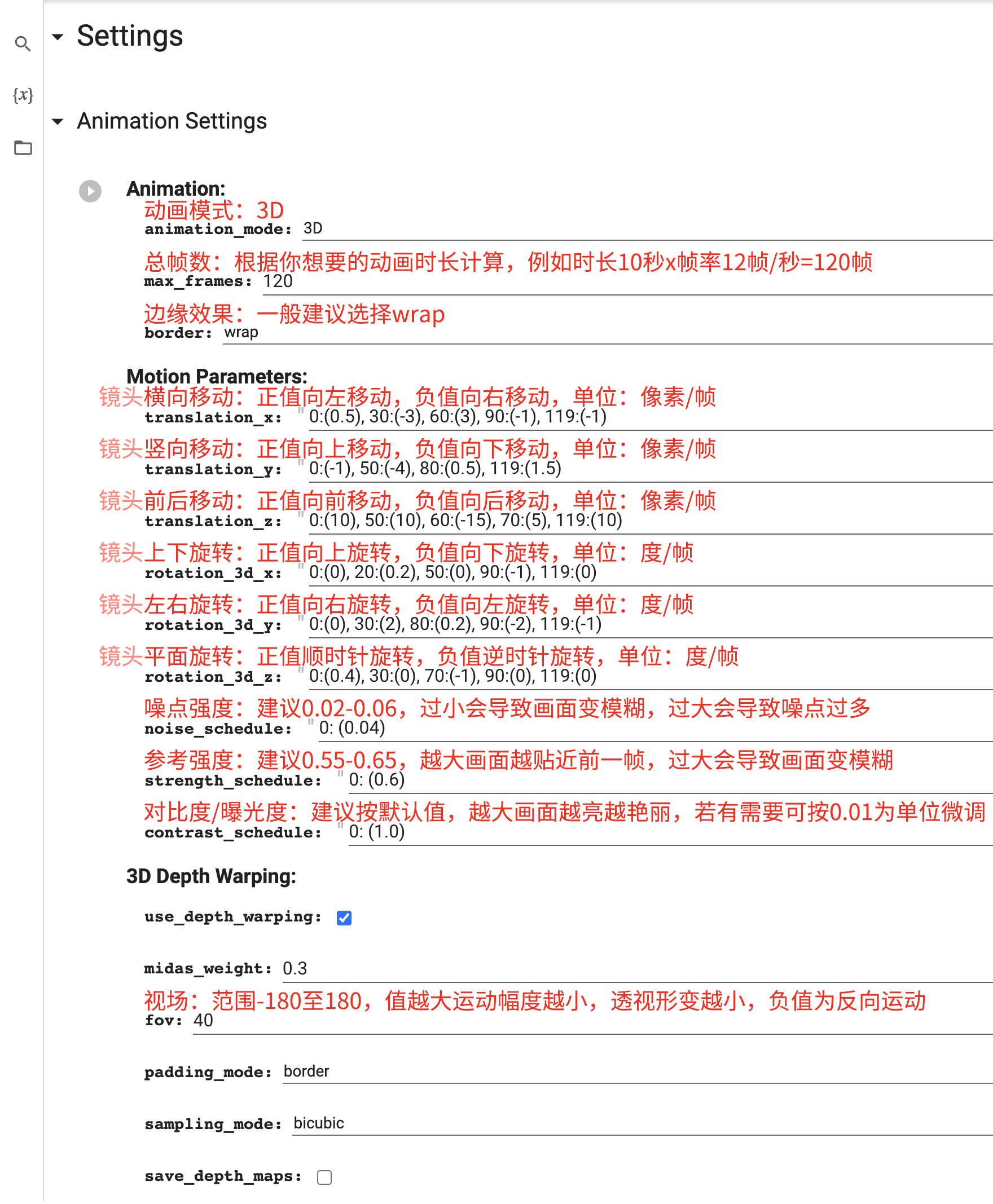
Task: Select the red '动画模式：3D' note
Action: pos(213,210)
